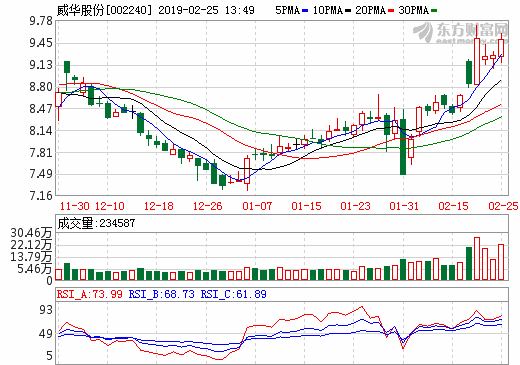520x365 pixels.
Task: Click the red 20PMA color swatch
Action: [391, 11]
